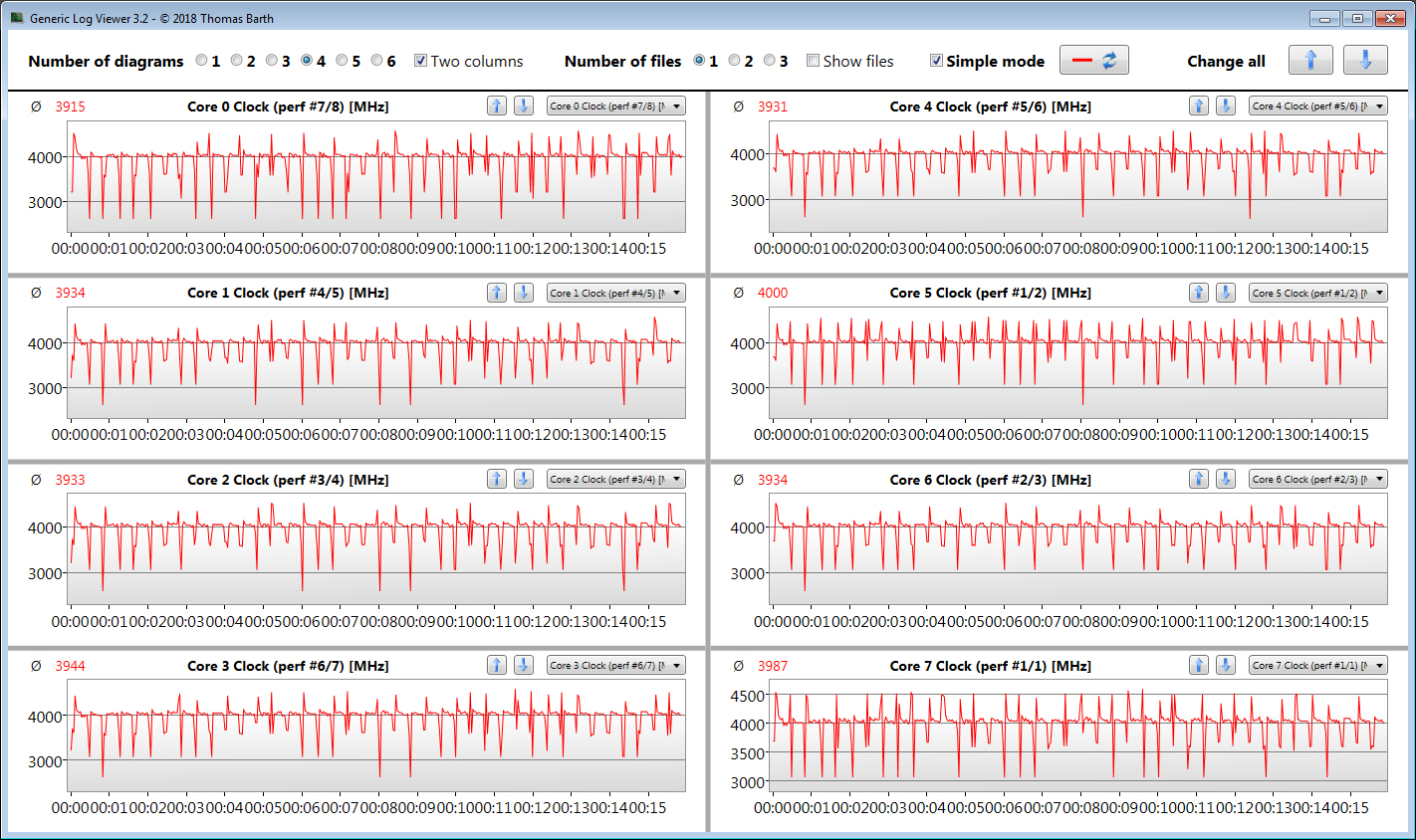The width and height of the screenshot is (1416, 840).
Task: Open the Core 5 Clock sensor dropdown
Action: 1318,293
